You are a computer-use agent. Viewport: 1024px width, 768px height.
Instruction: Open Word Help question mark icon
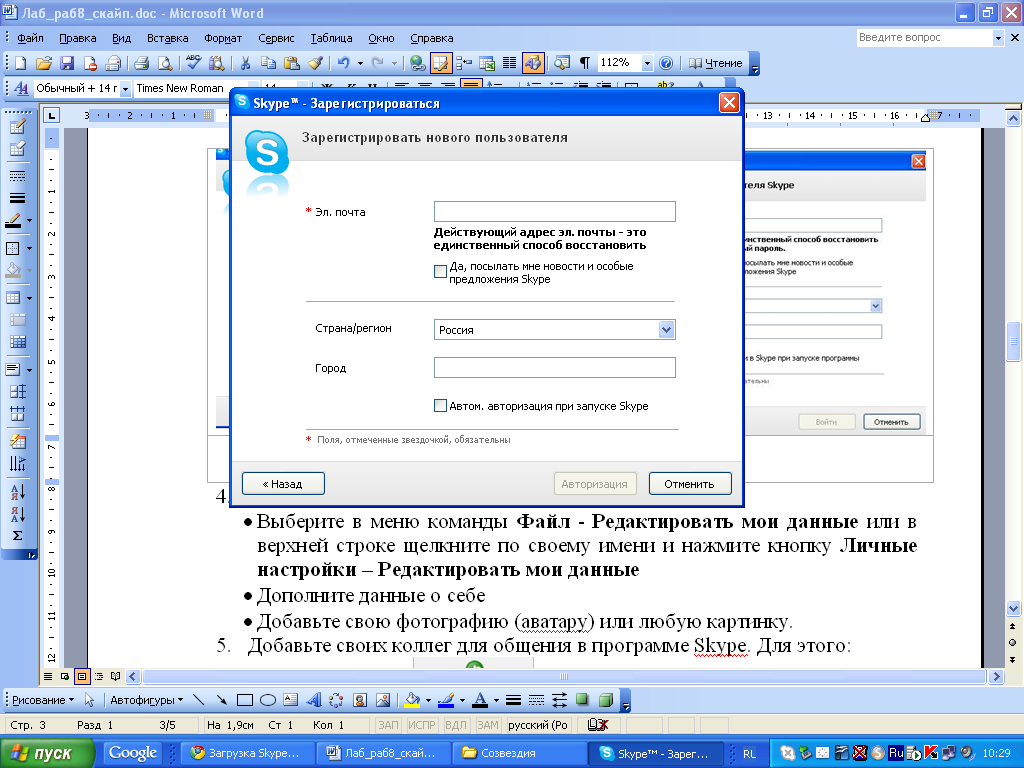665,63
